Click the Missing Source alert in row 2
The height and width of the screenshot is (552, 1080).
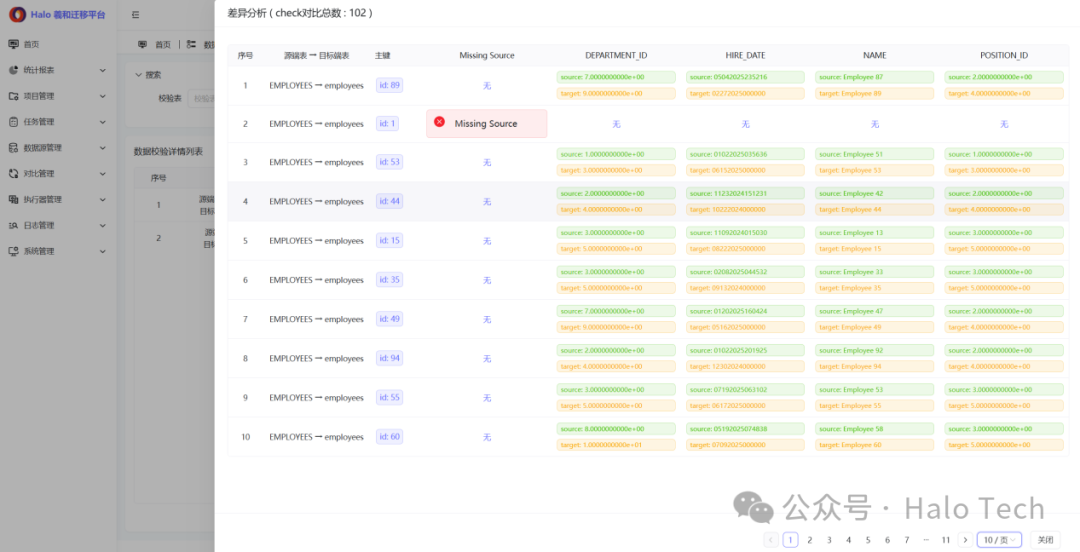pyautogui.click(x=486, y=123)
